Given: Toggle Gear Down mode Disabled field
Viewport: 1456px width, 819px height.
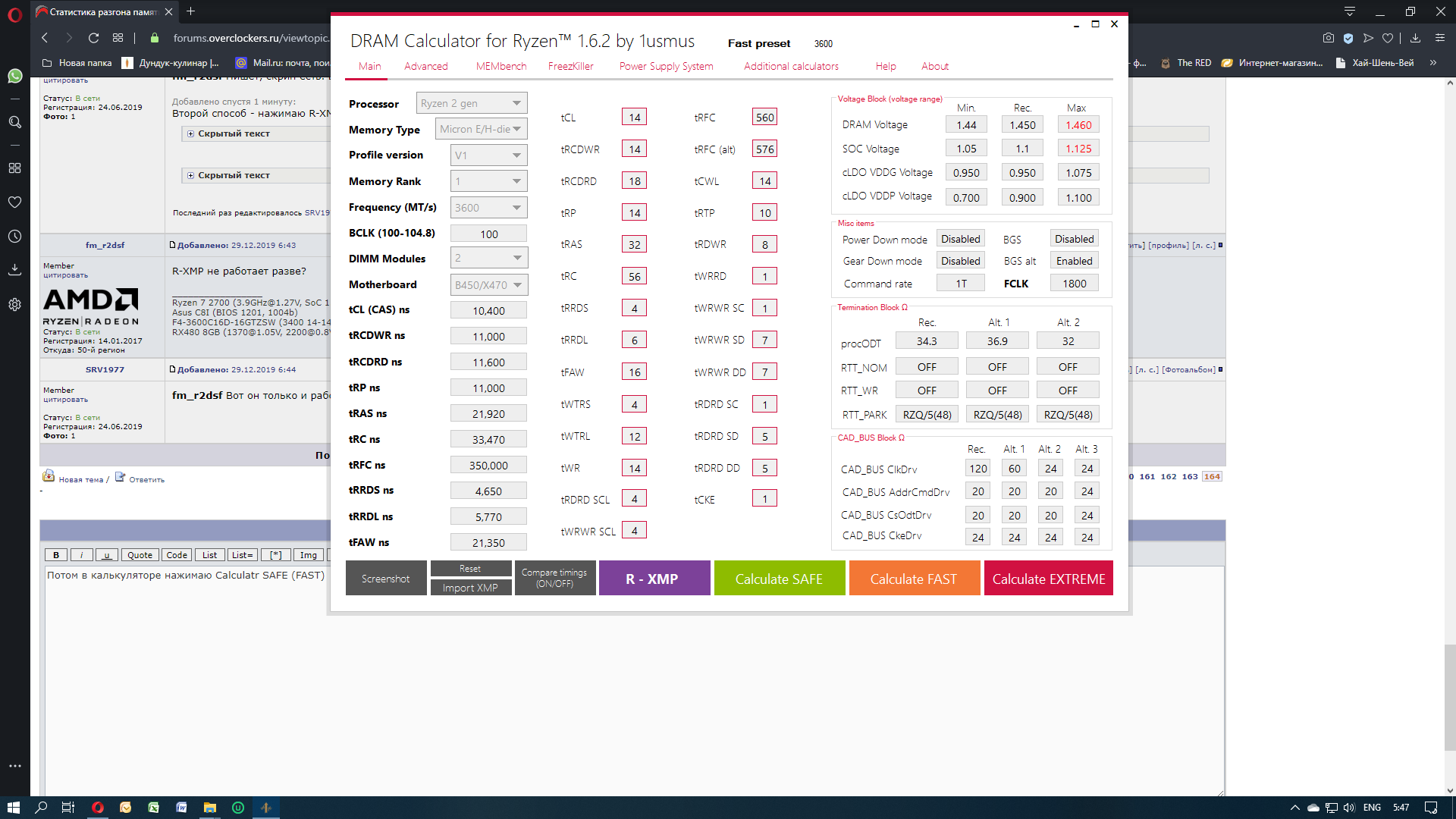Looking at the screenshot, I should coord(960,261).
